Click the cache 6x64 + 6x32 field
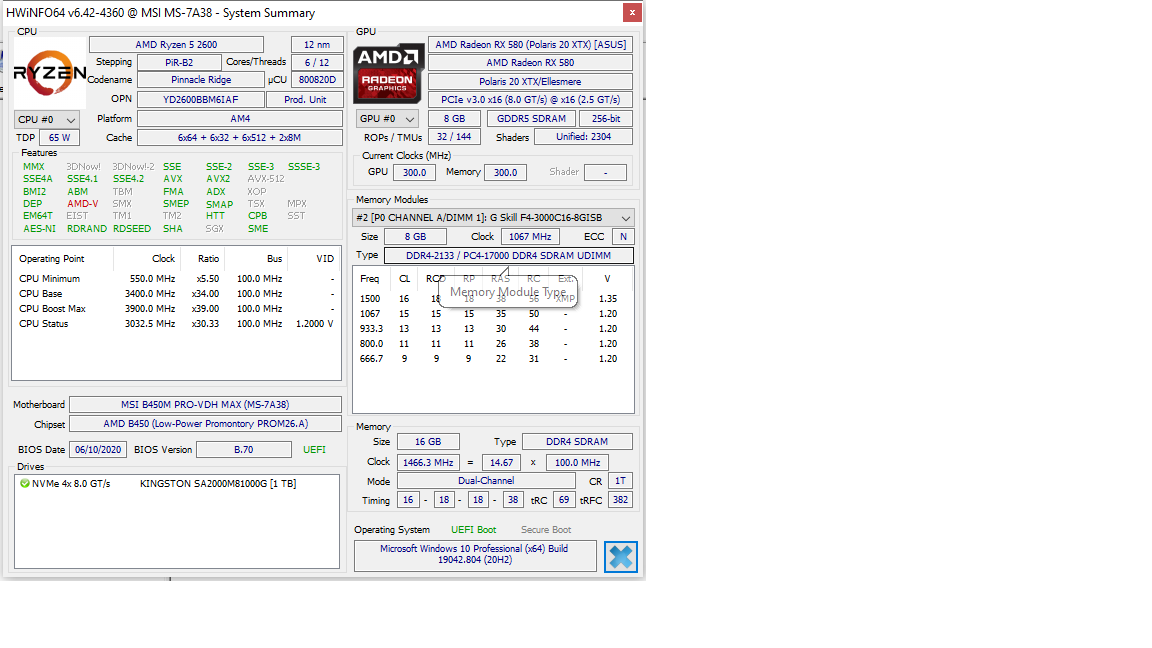Screen dimensions: 1152x648 tap(240, 137)
